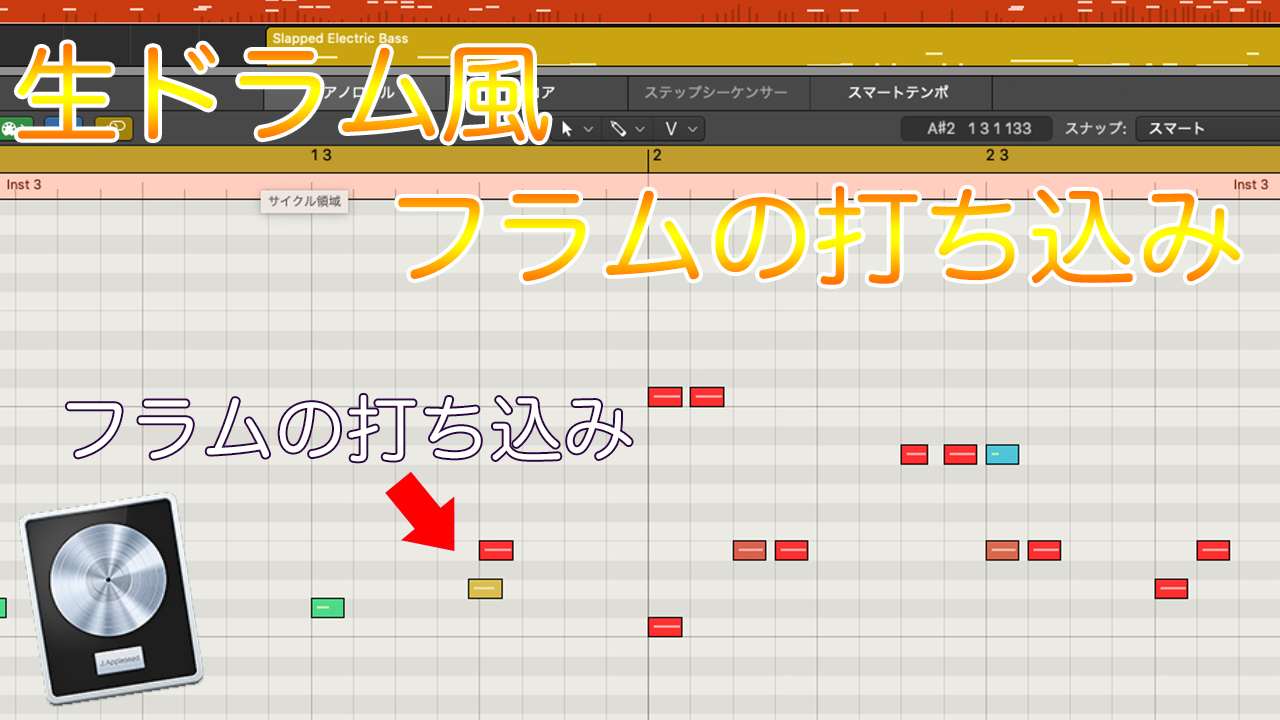
Task: Select the dim orange note below cyan note
Action: (x=1002, y=550)
